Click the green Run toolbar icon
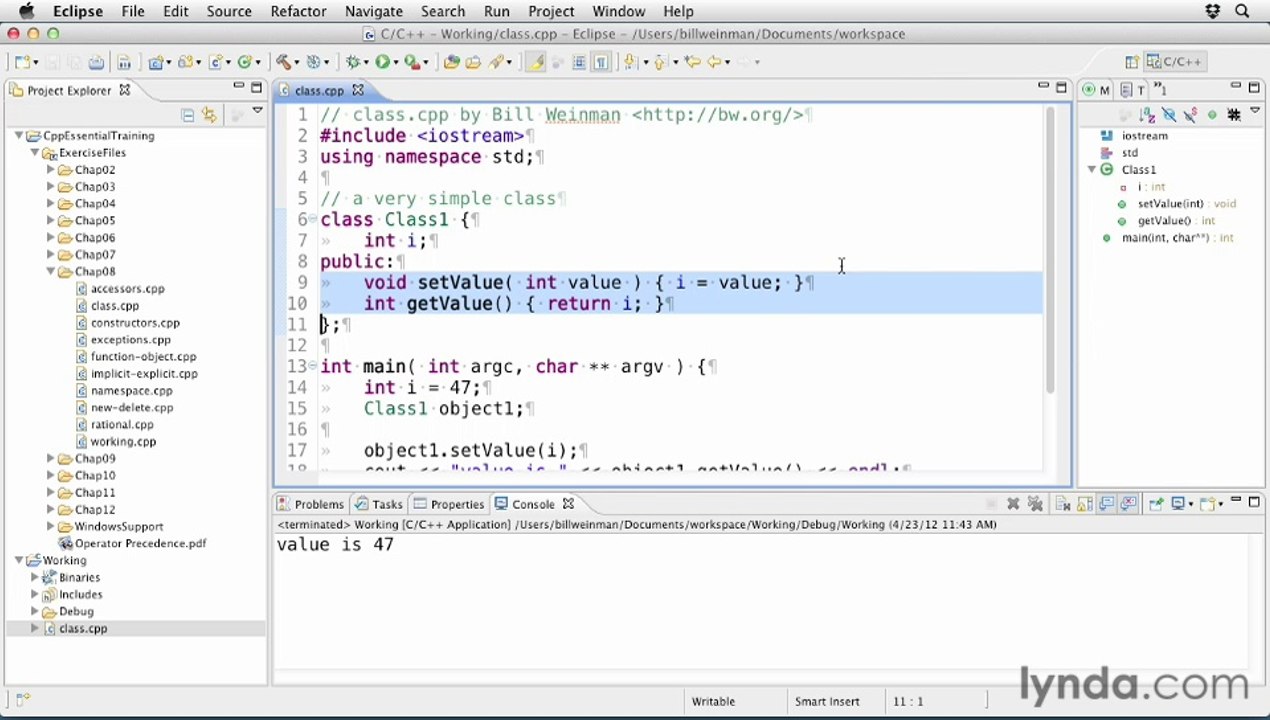1270x720 pixels. pos(383,62)
